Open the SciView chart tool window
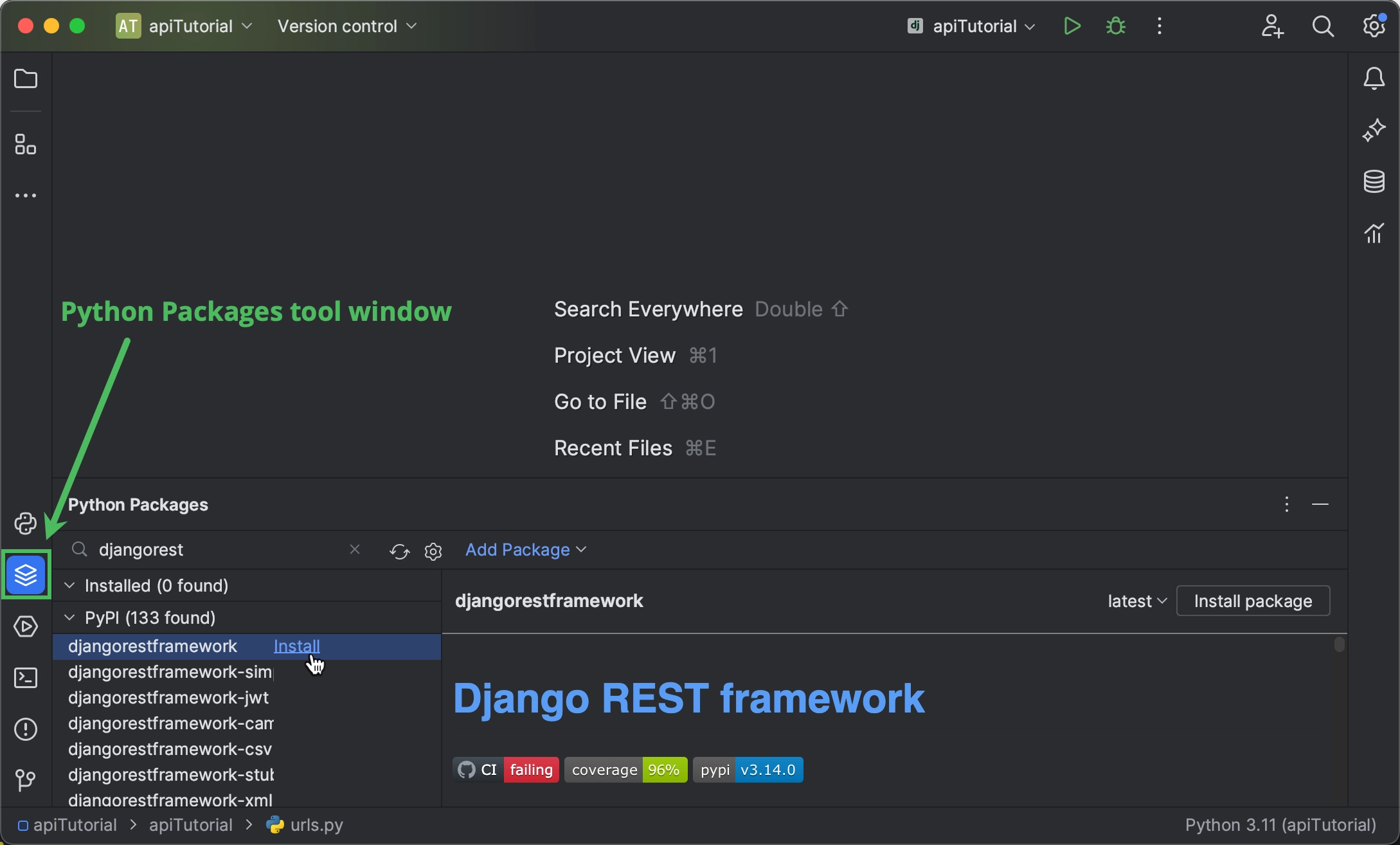Image resolution: width=1400 pixels, height=845 pixels. click(x=1374, y=233)
